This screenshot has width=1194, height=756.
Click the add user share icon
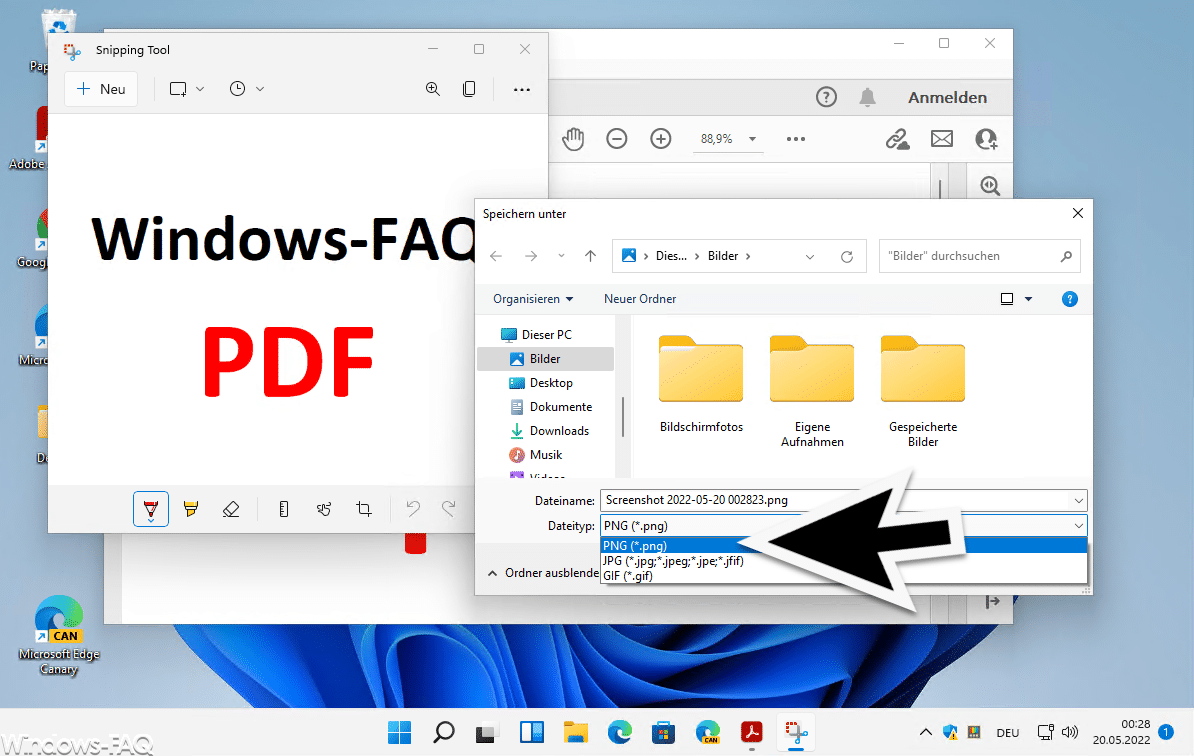(x=986, y=139)
